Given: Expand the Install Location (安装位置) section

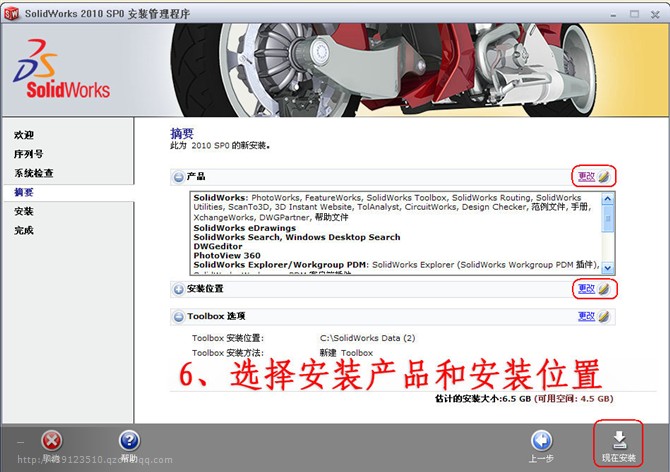Looking at the screenshot, I should 178,289.
